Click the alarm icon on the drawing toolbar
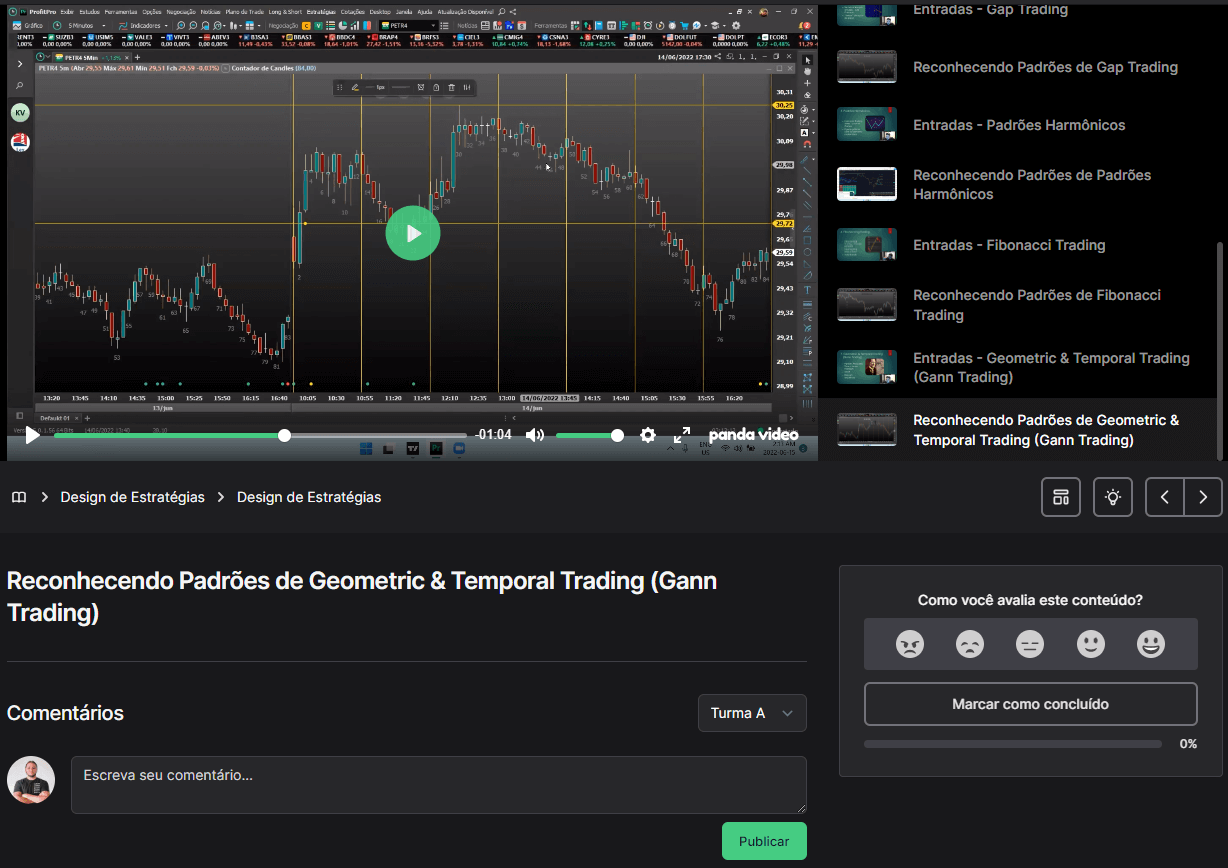The height and width of the screenshot is (868, 1228). click(x=421, y=87)
